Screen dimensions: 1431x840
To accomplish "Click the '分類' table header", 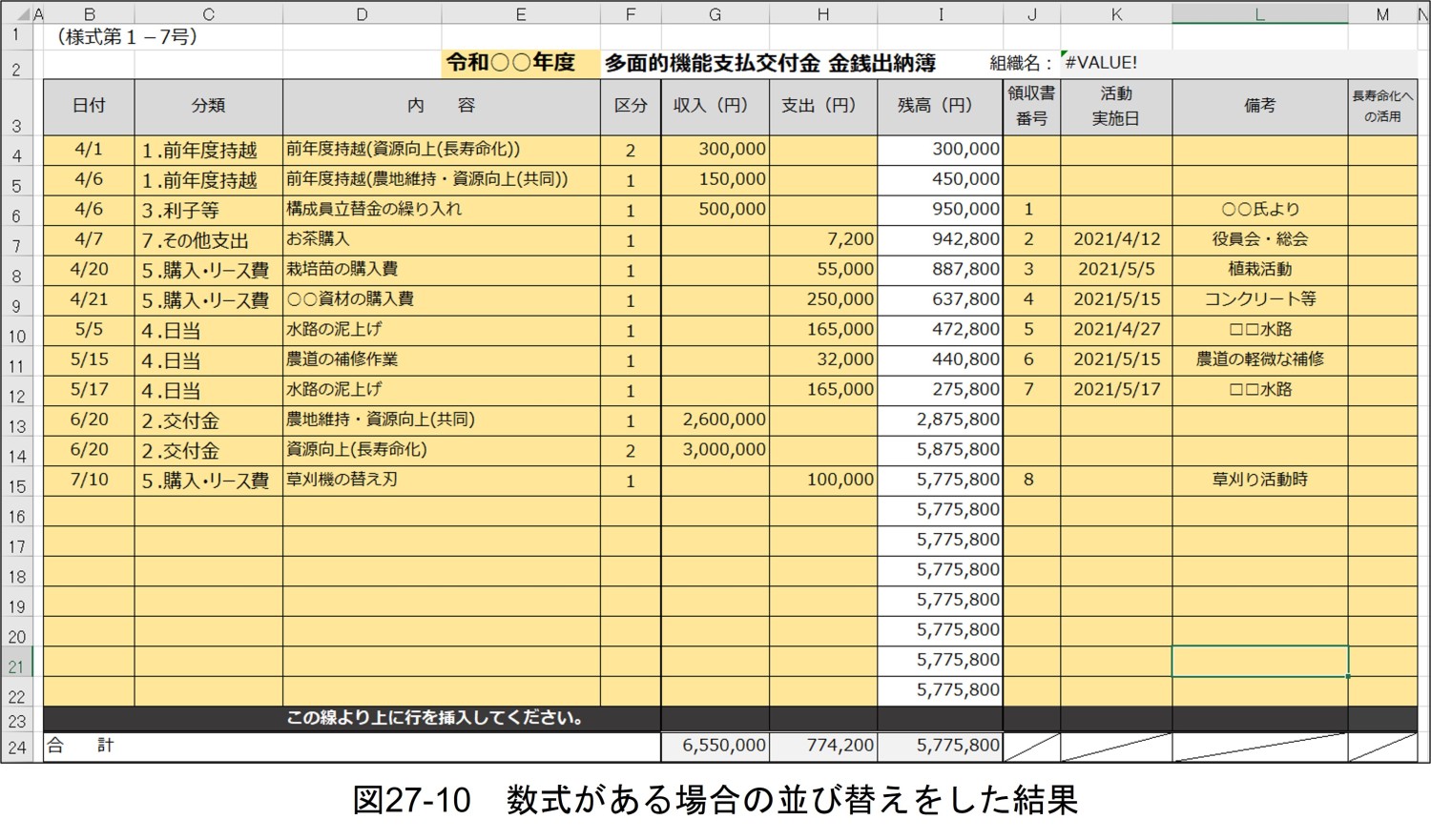I will pyautogui.click(x=208, y=107).
